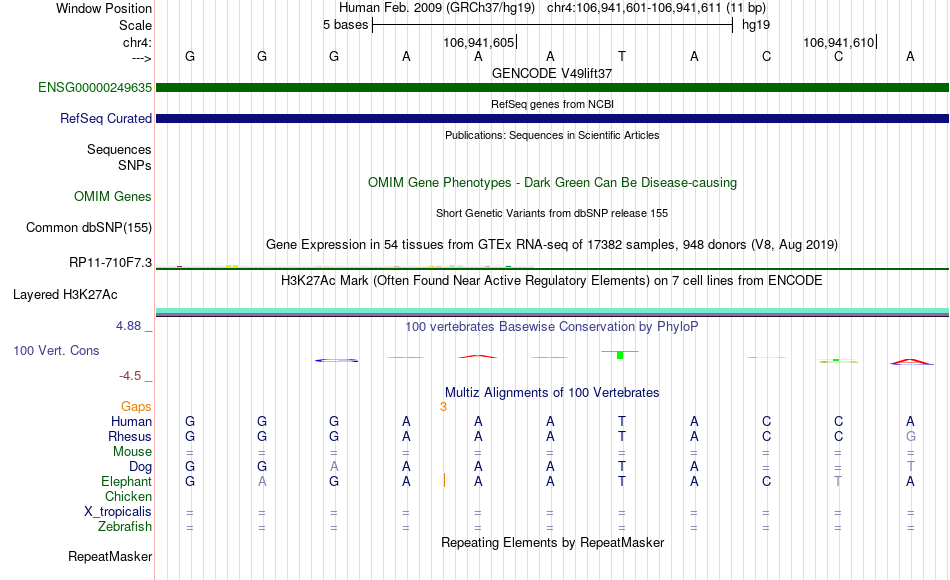Click the Window Position label
950x580 pixels.
click(x=104, y=8)
